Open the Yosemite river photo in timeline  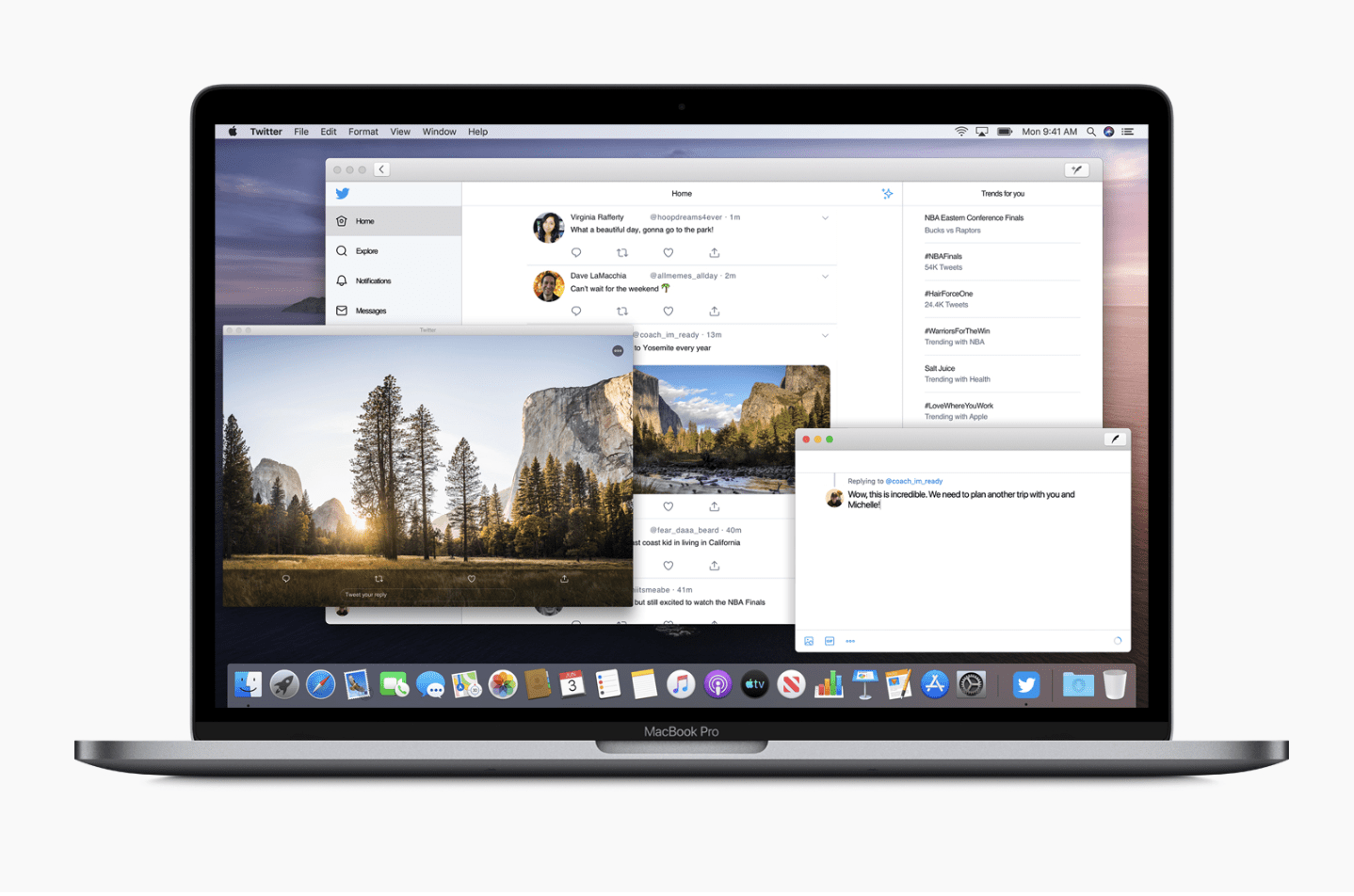[x=732, y=429]
